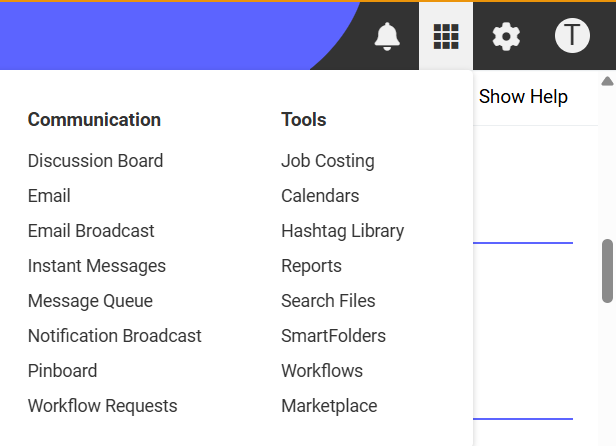The width and height of the screenshot is (616, 446).
Task: Open the notifications bell
Action: tap(387, 36)
